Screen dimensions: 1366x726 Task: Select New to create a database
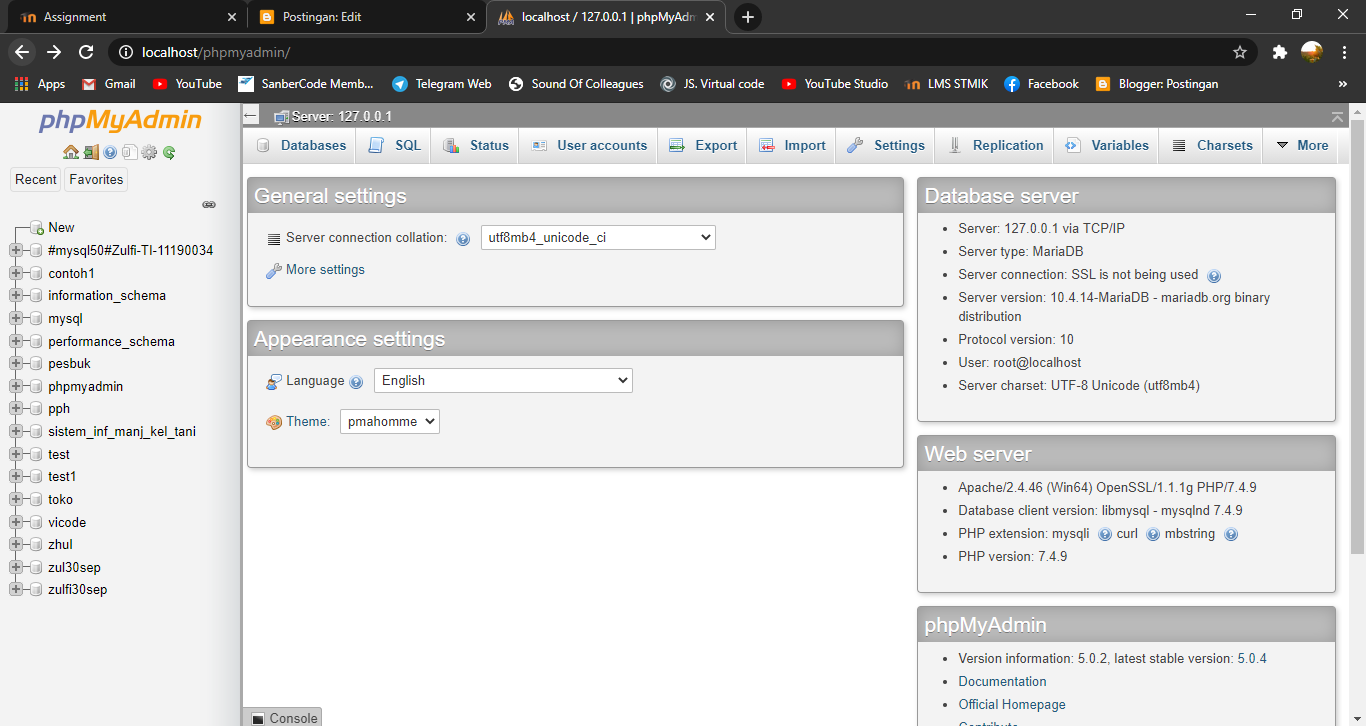click(x=60, y=227)
